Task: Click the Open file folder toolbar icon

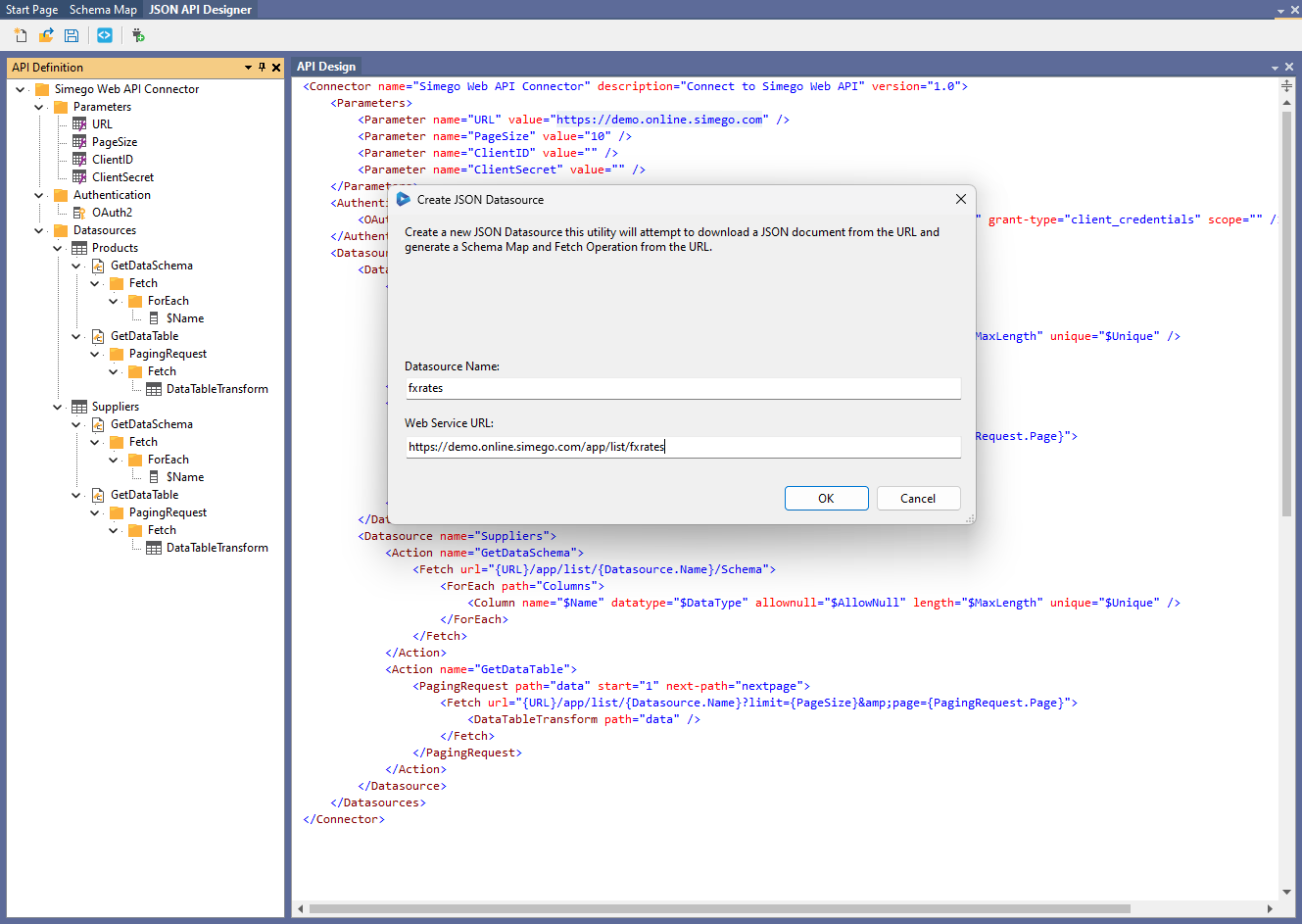Action: coord(46,35)
